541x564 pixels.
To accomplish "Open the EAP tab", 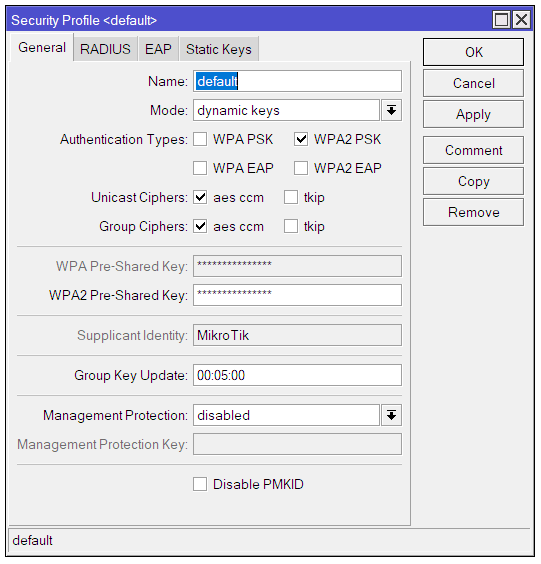I will (158, 49).
